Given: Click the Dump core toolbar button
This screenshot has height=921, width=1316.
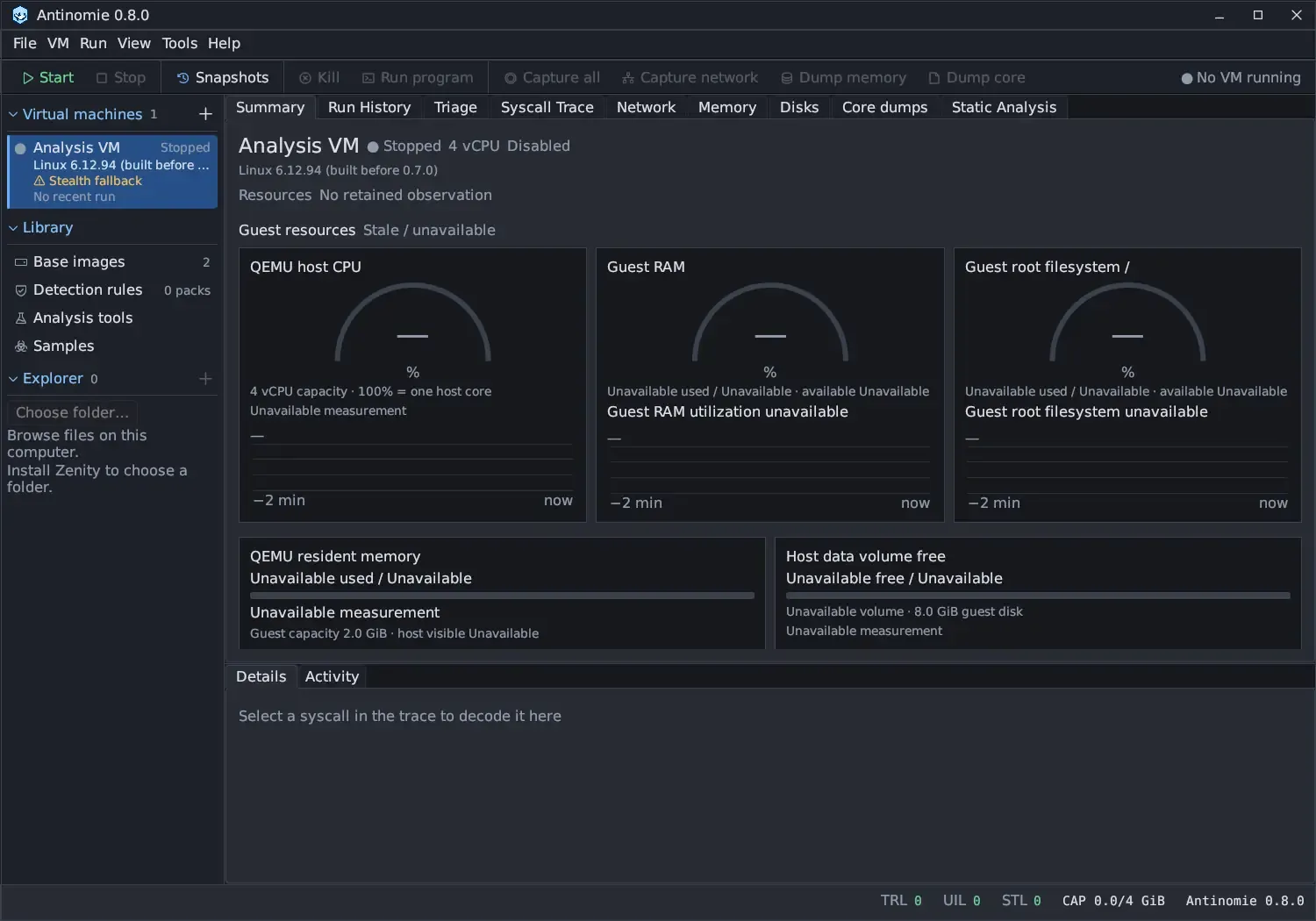Looking at the screenshot, I should [976, 77].
